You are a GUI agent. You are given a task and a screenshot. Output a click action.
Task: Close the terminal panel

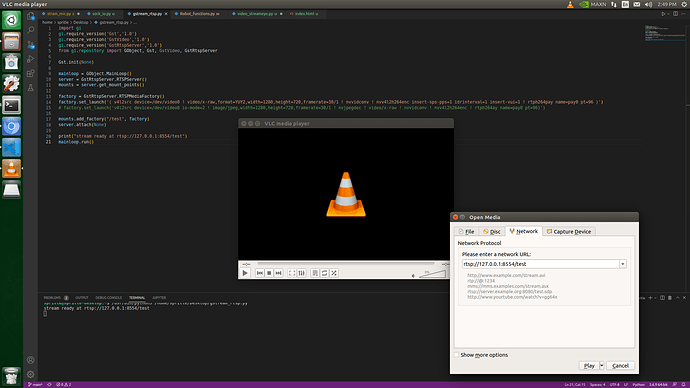coord(684,298)
